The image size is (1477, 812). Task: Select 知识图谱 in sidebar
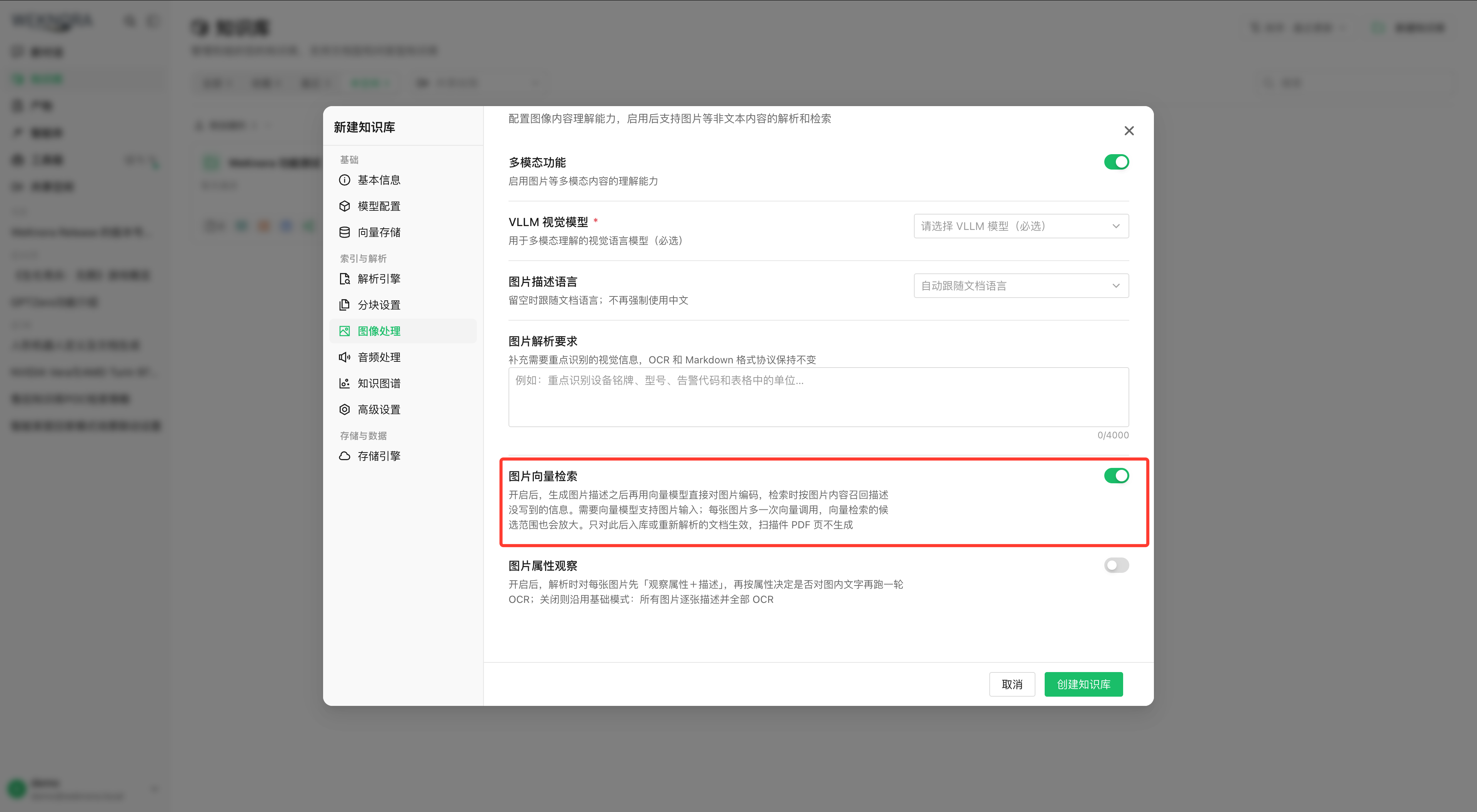tap(403, 383)
